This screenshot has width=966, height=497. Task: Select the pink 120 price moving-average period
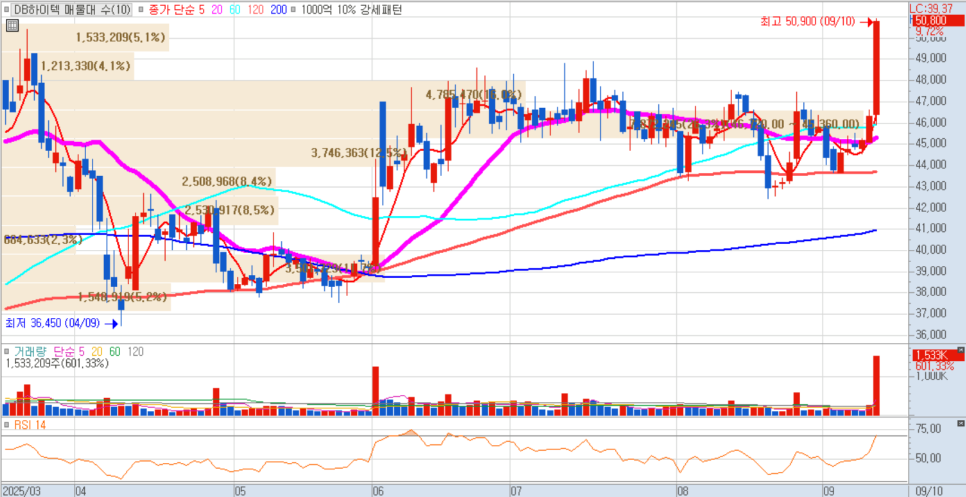(258, 10)
